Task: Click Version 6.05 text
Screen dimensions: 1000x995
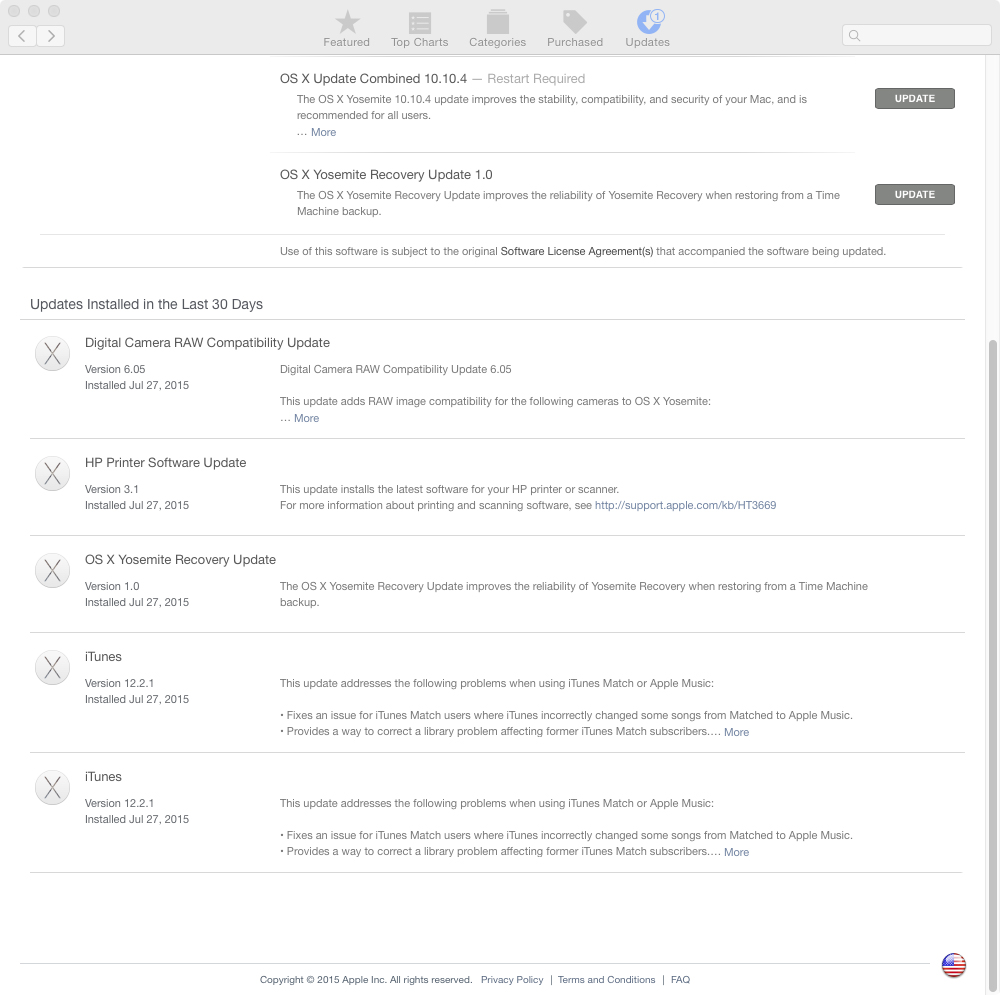Action: point(115,369)
